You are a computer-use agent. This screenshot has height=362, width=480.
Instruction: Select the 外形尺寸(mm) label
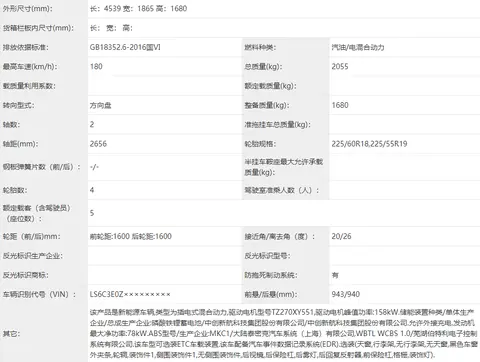point(28,9)
